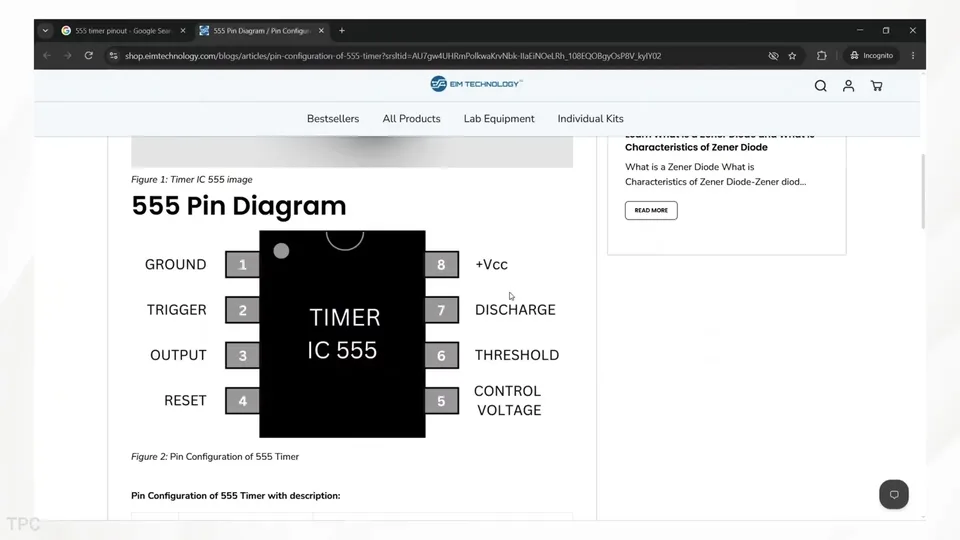This screenshot has width=960, height=540.
Task: Switch to the Google Search tab
Action: click(x=123, y=31)
